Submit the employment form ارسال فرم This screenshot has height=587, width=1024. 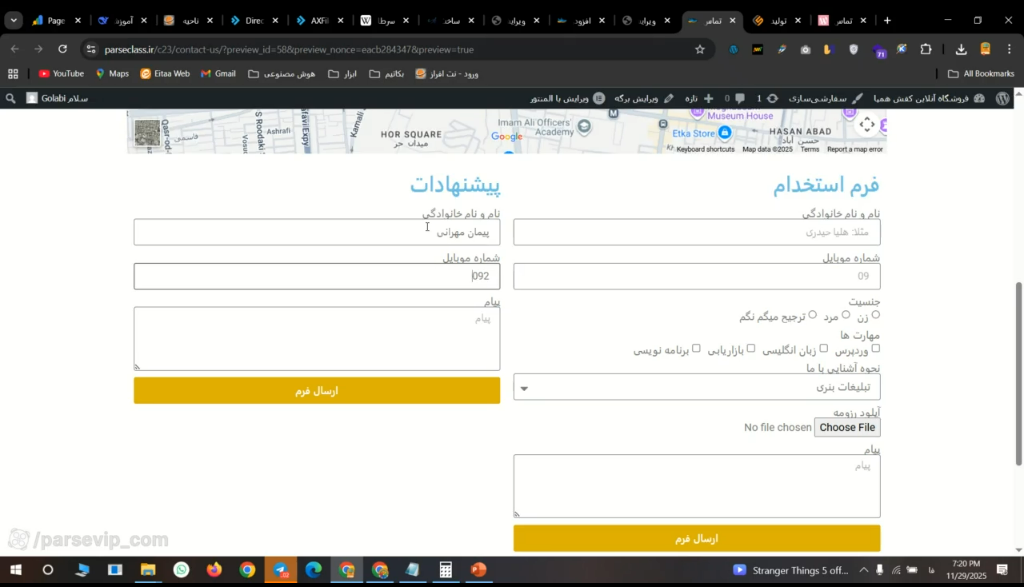(x=696, y=539)
